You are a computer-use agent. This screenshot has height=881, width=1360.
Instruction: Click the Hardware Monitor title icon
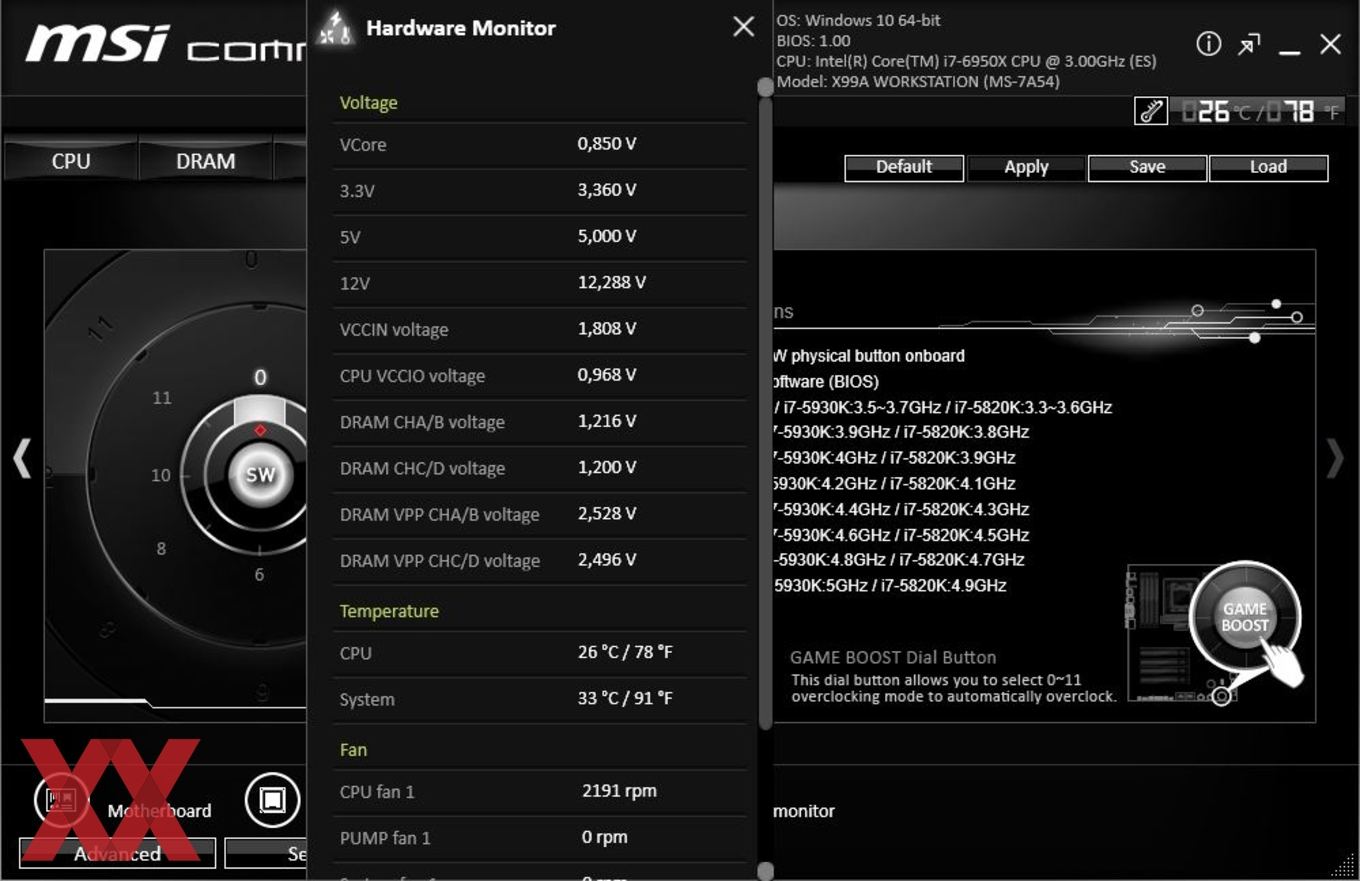[x=336, y=28]
